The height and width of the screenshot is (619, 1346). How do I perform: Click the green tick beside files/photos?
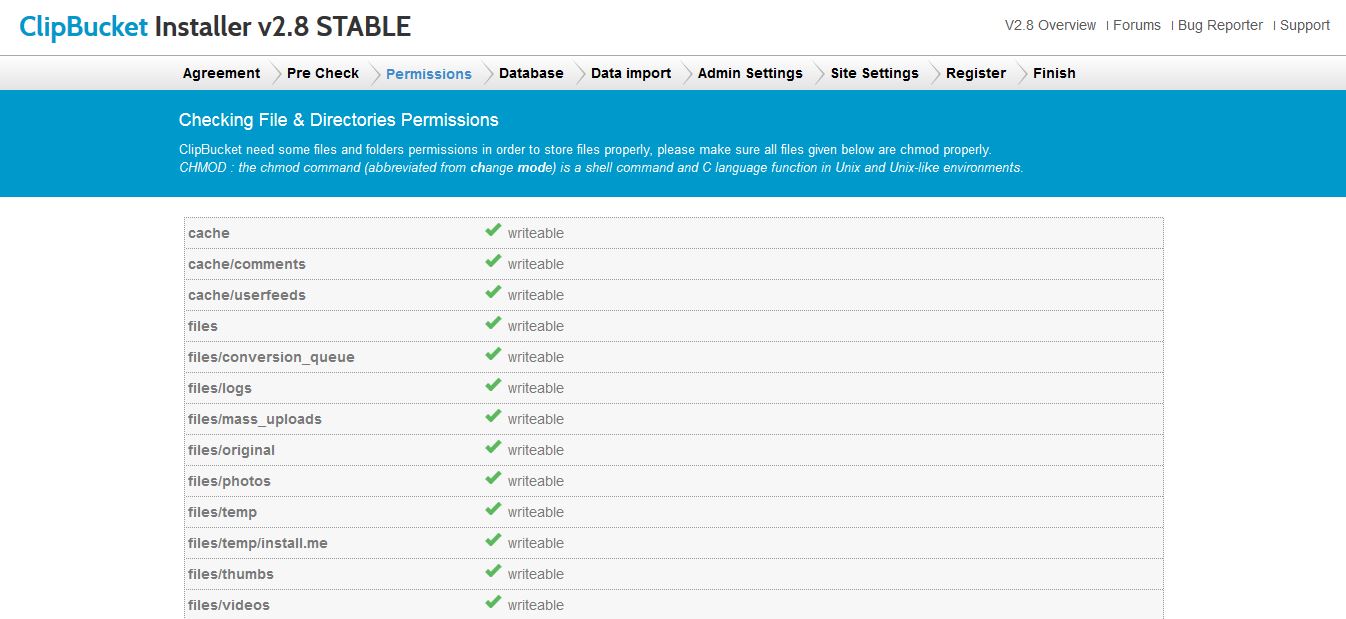tap(493, 479)
